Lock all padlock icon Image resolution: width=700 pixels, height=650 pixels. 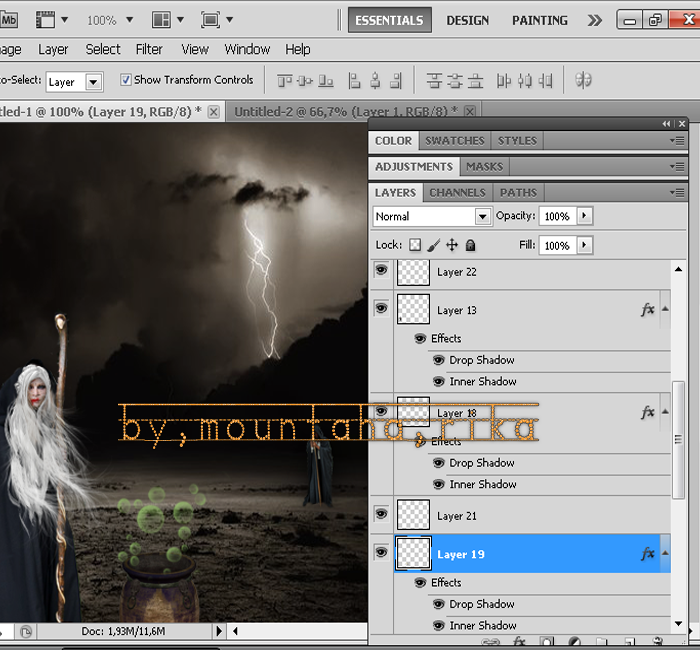pos(471,245)
